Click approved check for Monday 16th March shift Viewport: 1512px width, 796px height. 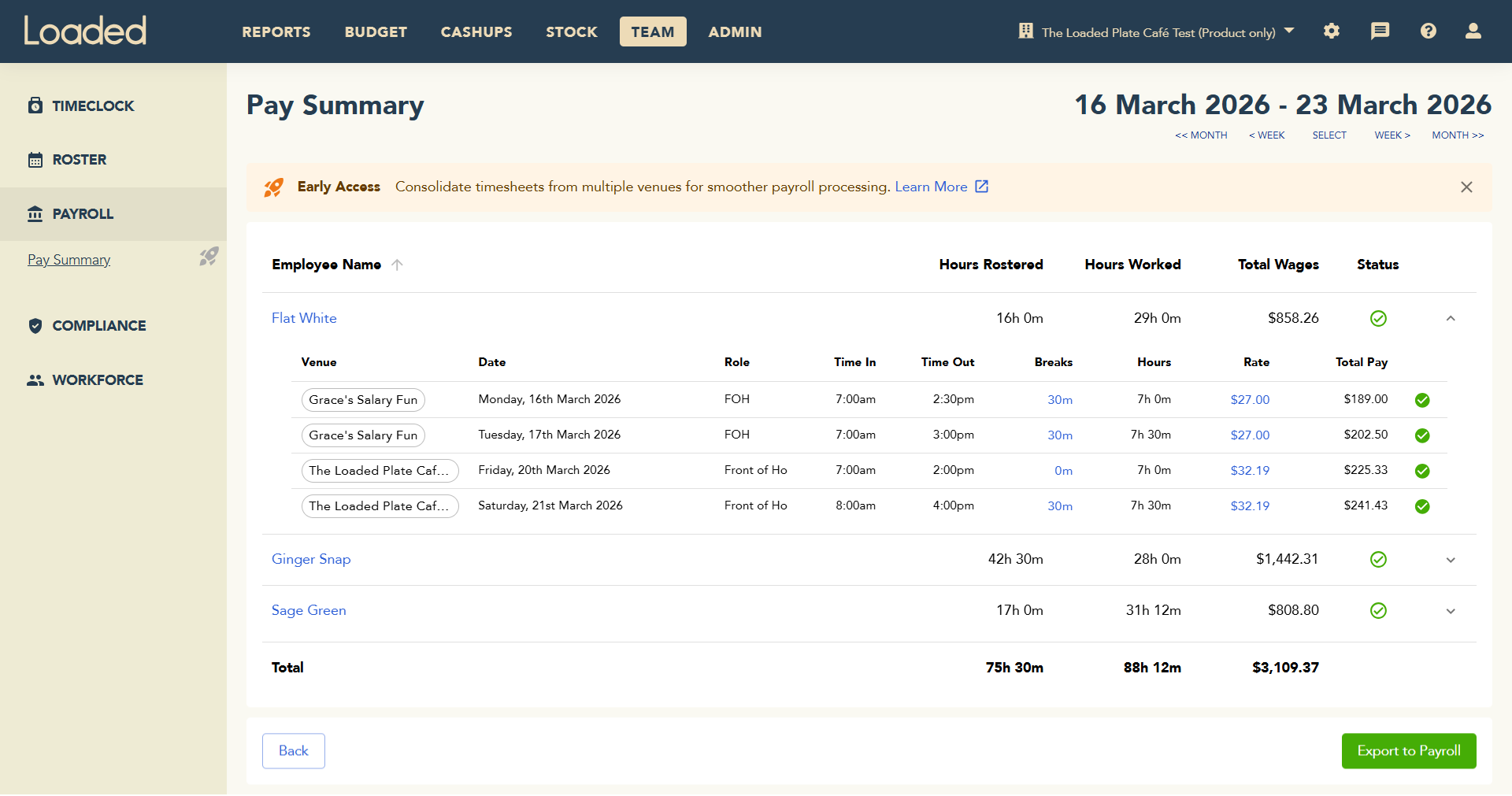click(1422, 400)
